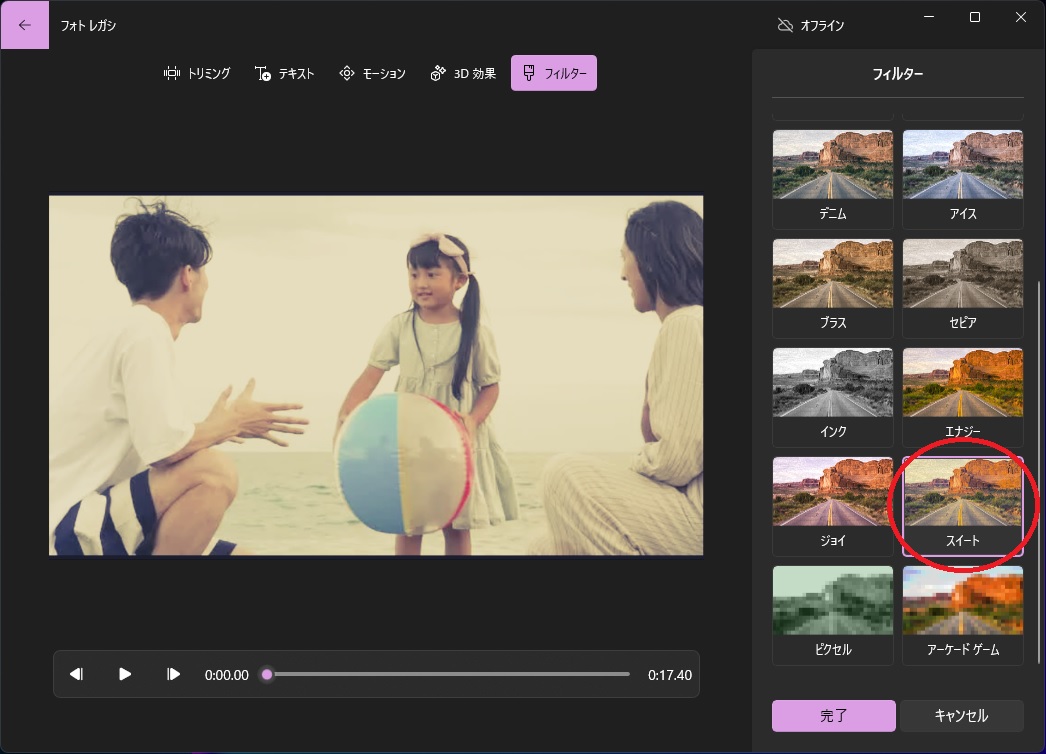1046x754 pixels.
Task: Apply the Sepia (セピア) filter
Action: pyautogui.click(x=962, y=287)
